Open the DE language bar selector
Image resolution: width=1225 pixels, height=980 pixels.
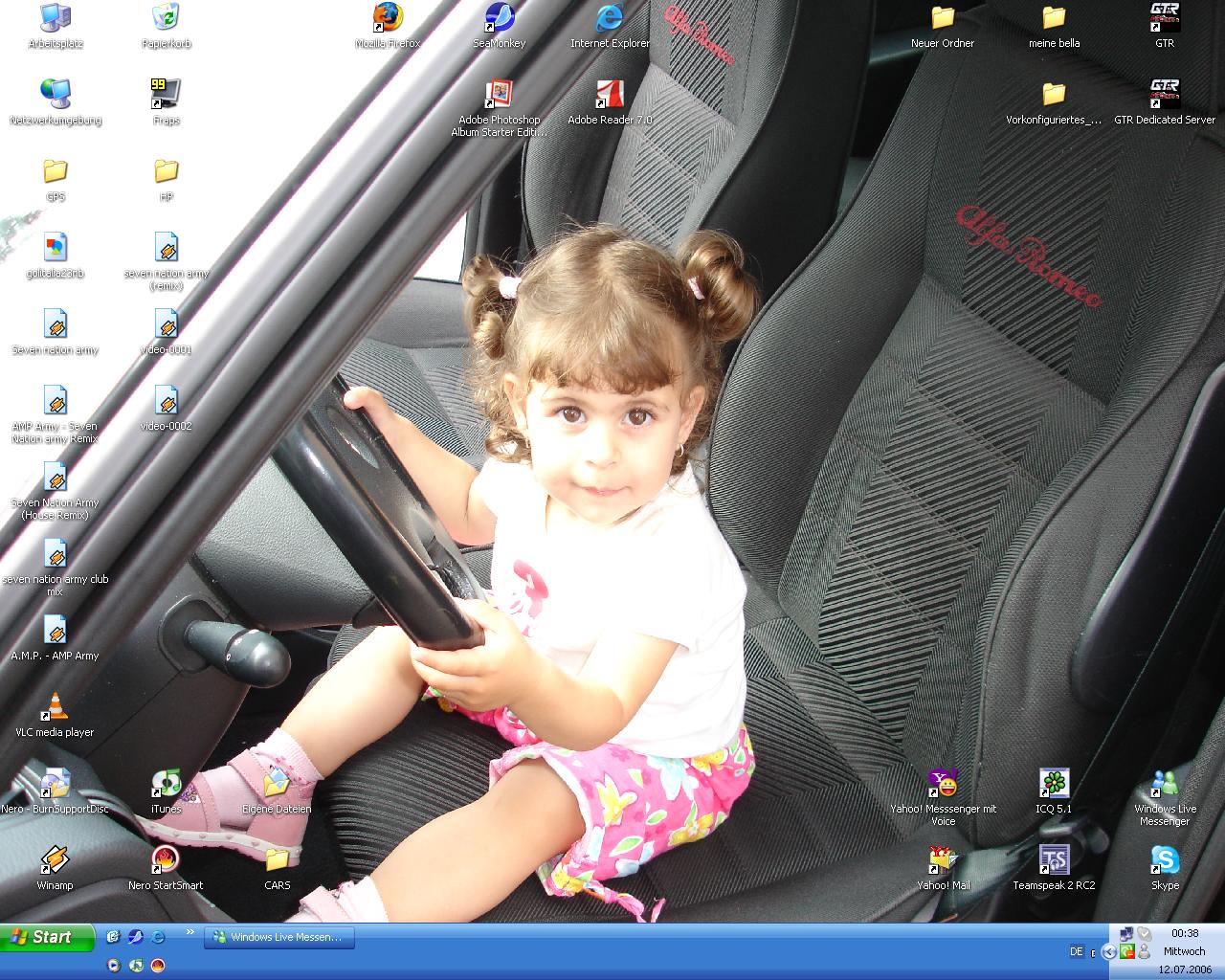1077,951
